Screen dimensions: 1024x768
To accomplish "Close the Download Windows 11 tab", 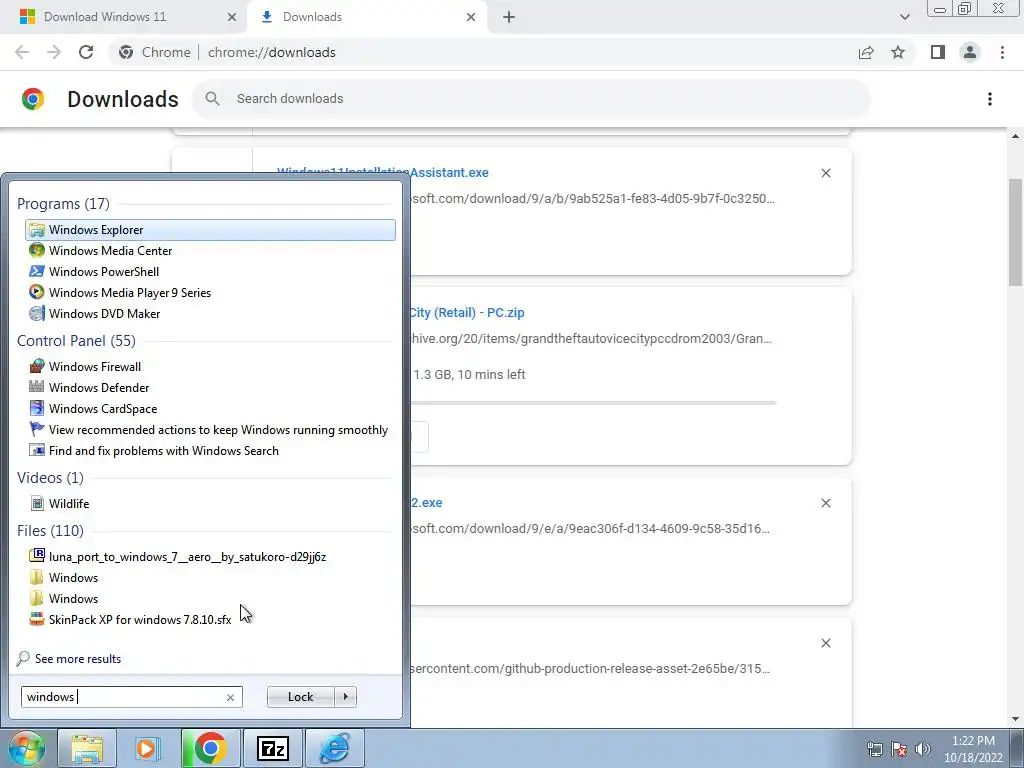I will [x=231, y=18].
